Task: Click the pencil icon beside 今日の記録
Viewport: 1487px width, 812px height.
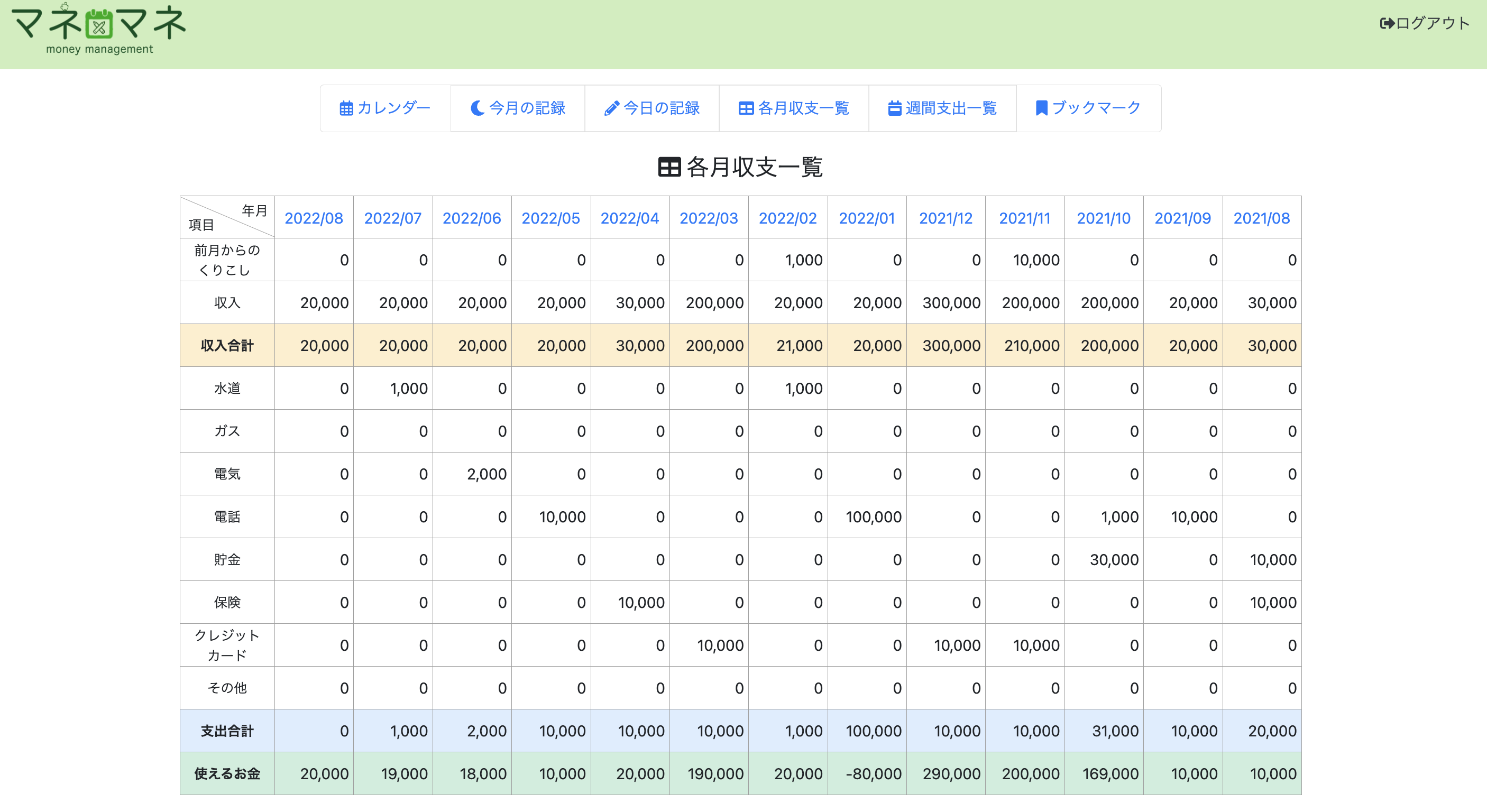Action: [x=612, y=108]
